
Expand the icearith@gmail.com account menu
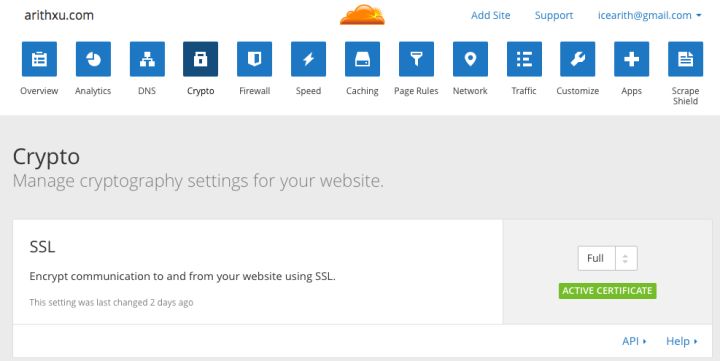click(649, 15)
